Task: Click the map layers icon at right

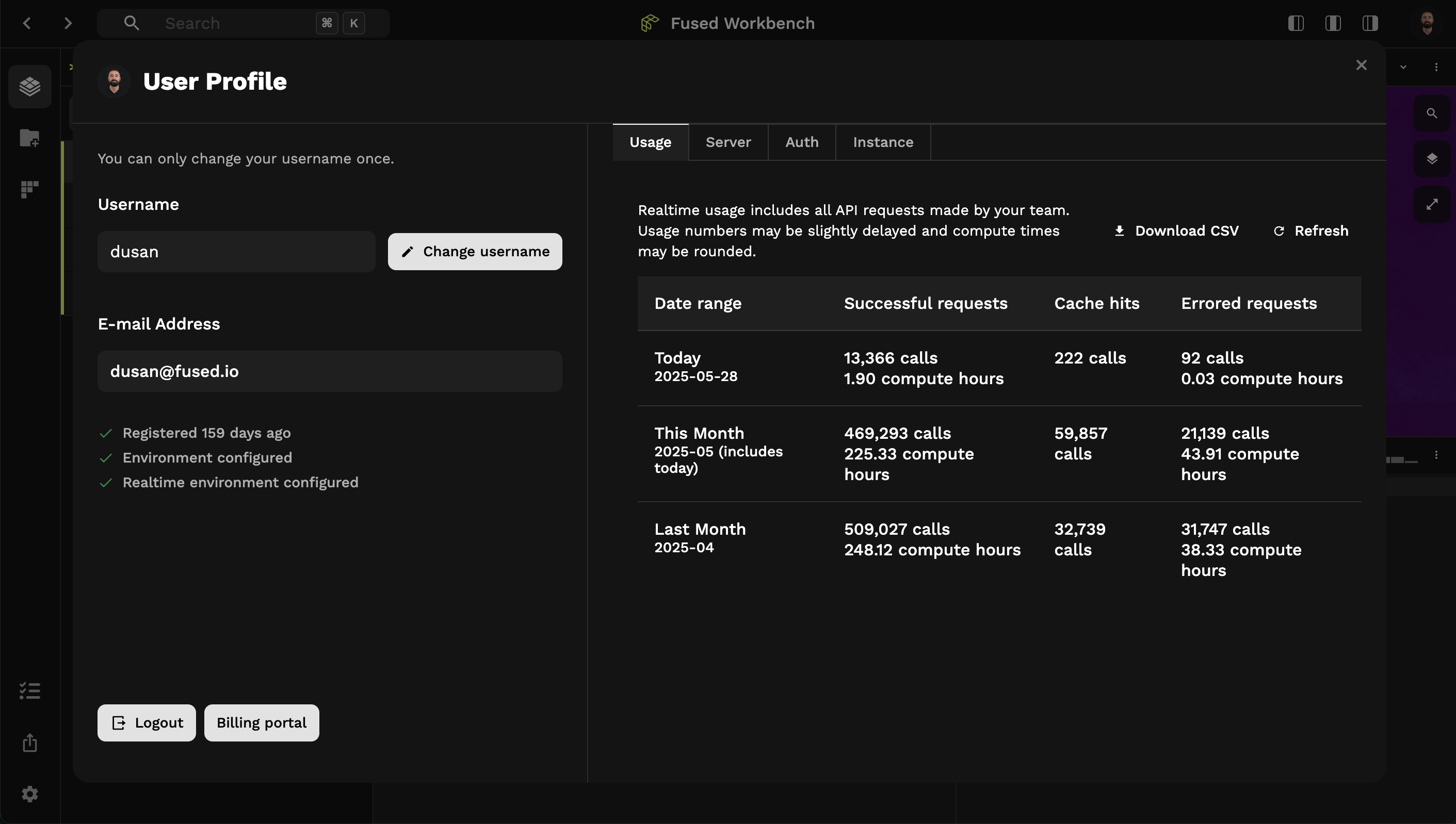Action: click(x=1432, y=158)
